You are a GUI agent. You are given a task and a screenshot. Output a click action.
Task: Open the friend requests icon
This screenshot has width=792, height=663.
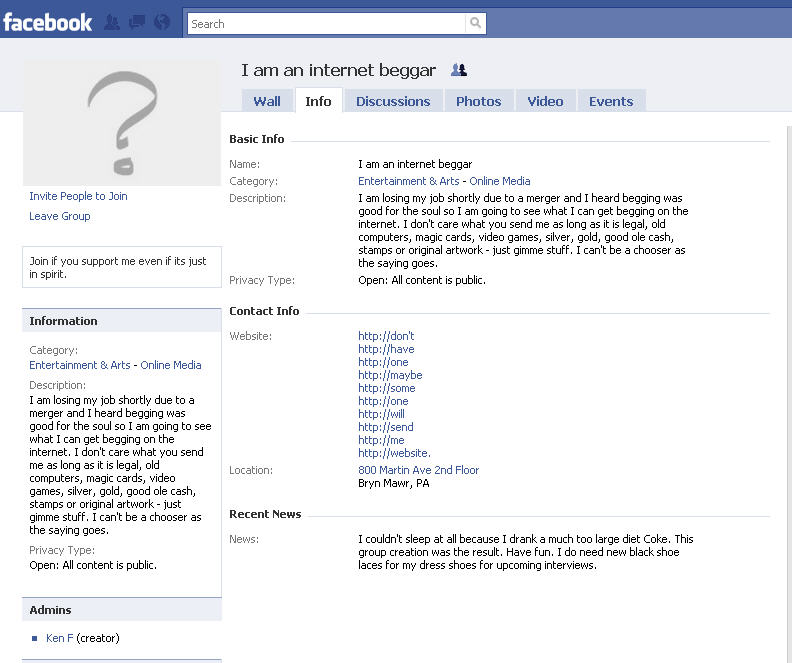pyautogui.click(x=112, y=23)
